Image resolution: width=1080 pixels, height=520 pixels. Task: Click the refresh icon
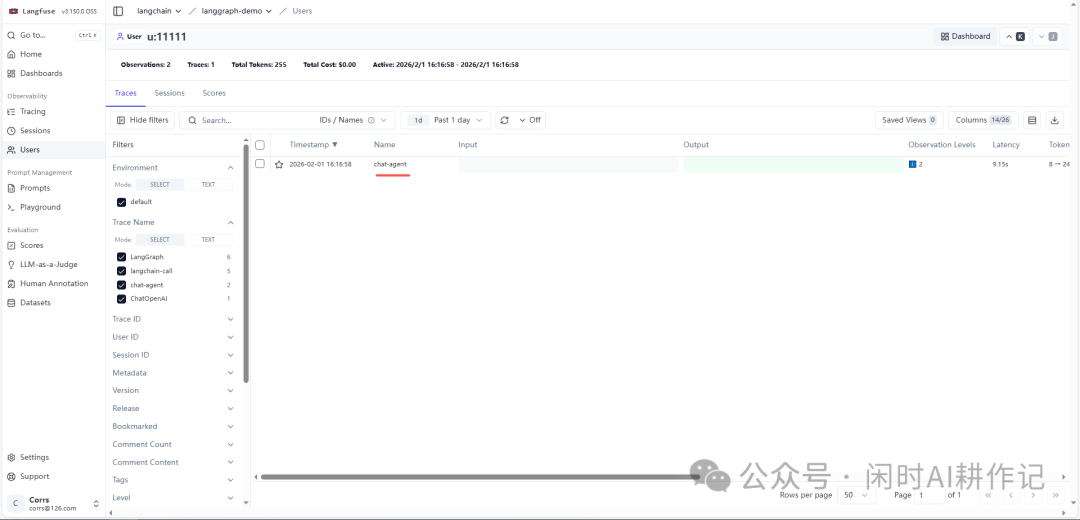504,120
